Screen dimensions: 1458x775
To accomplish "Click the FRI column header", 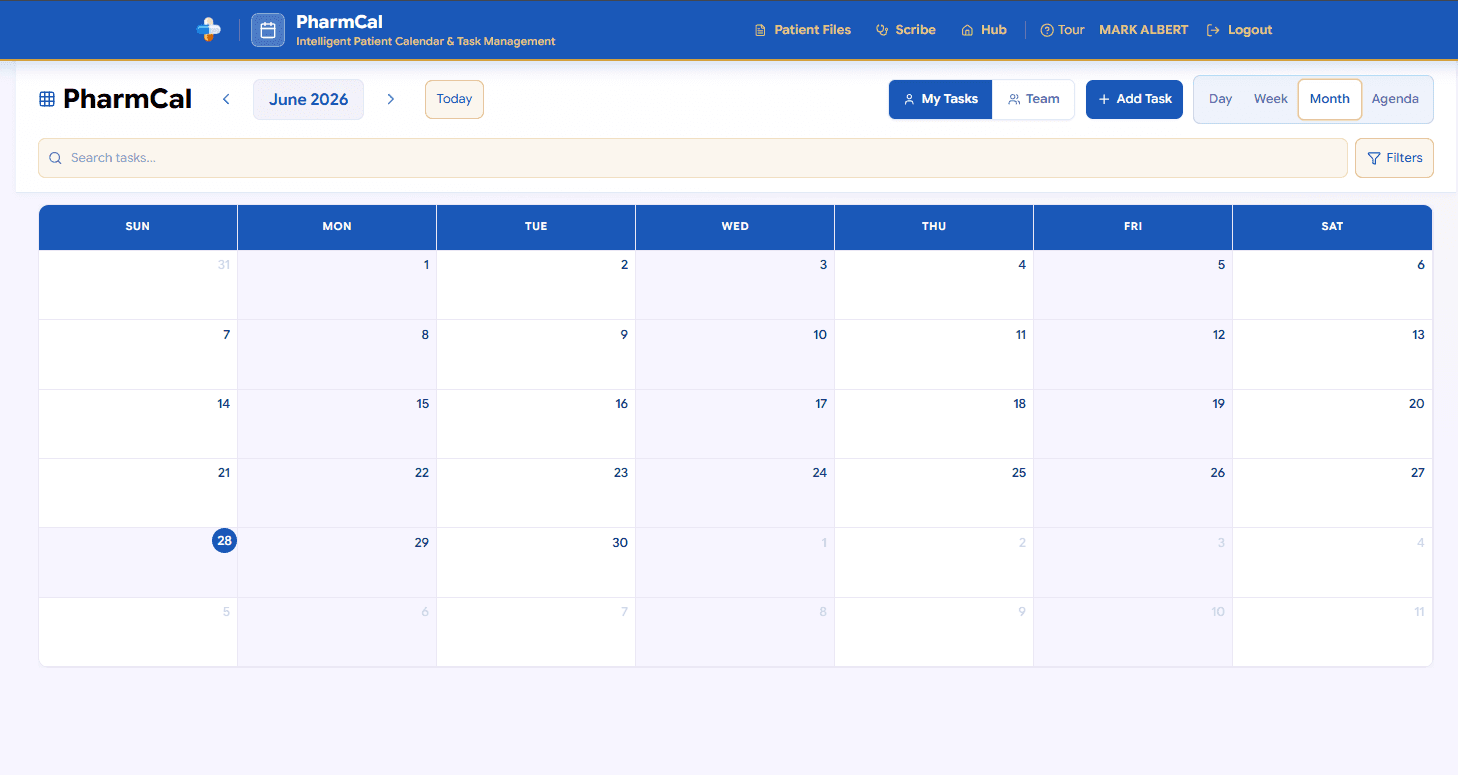I will [1133, 227].
